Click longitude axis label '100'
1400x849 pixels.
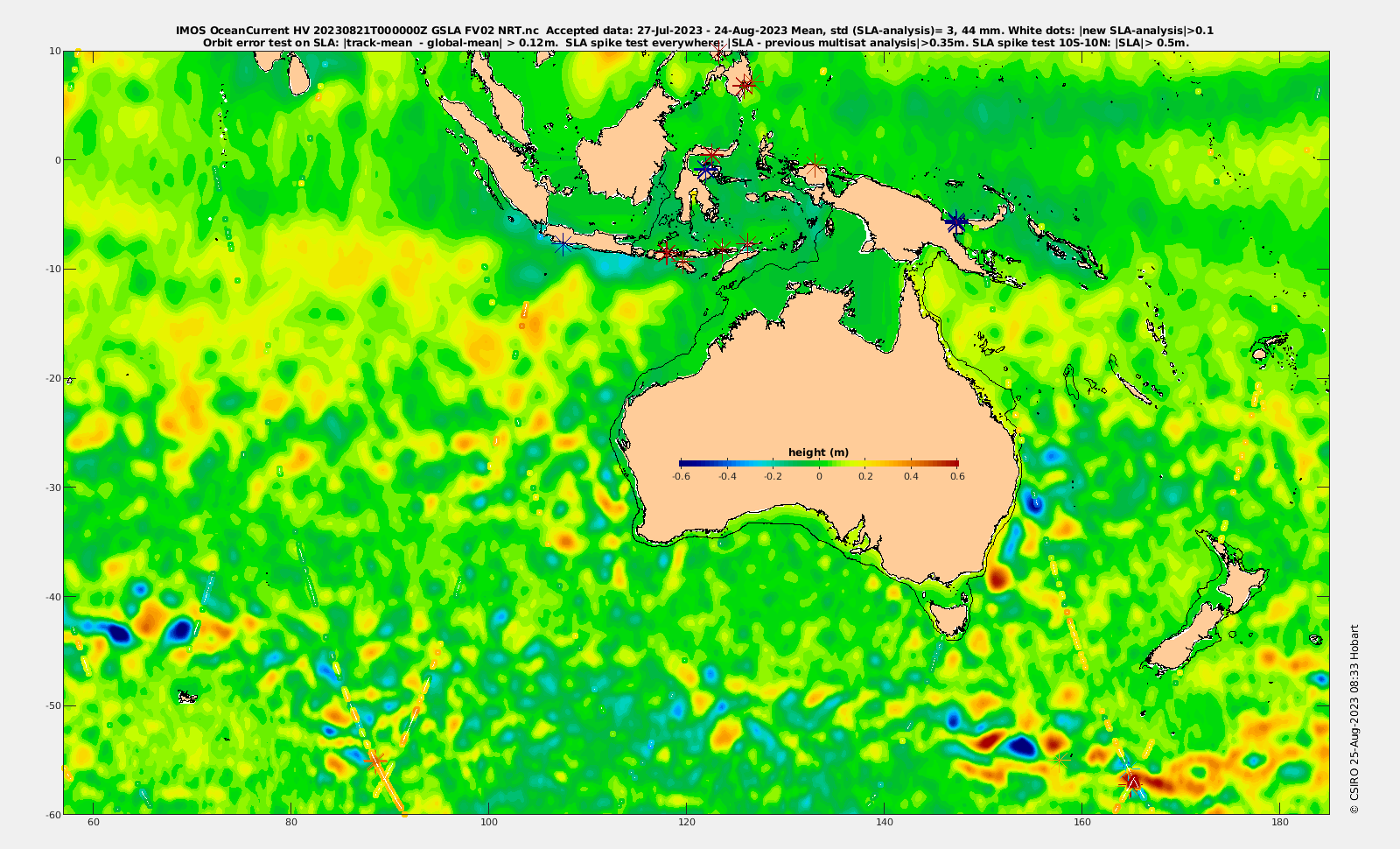pos(489,822)
